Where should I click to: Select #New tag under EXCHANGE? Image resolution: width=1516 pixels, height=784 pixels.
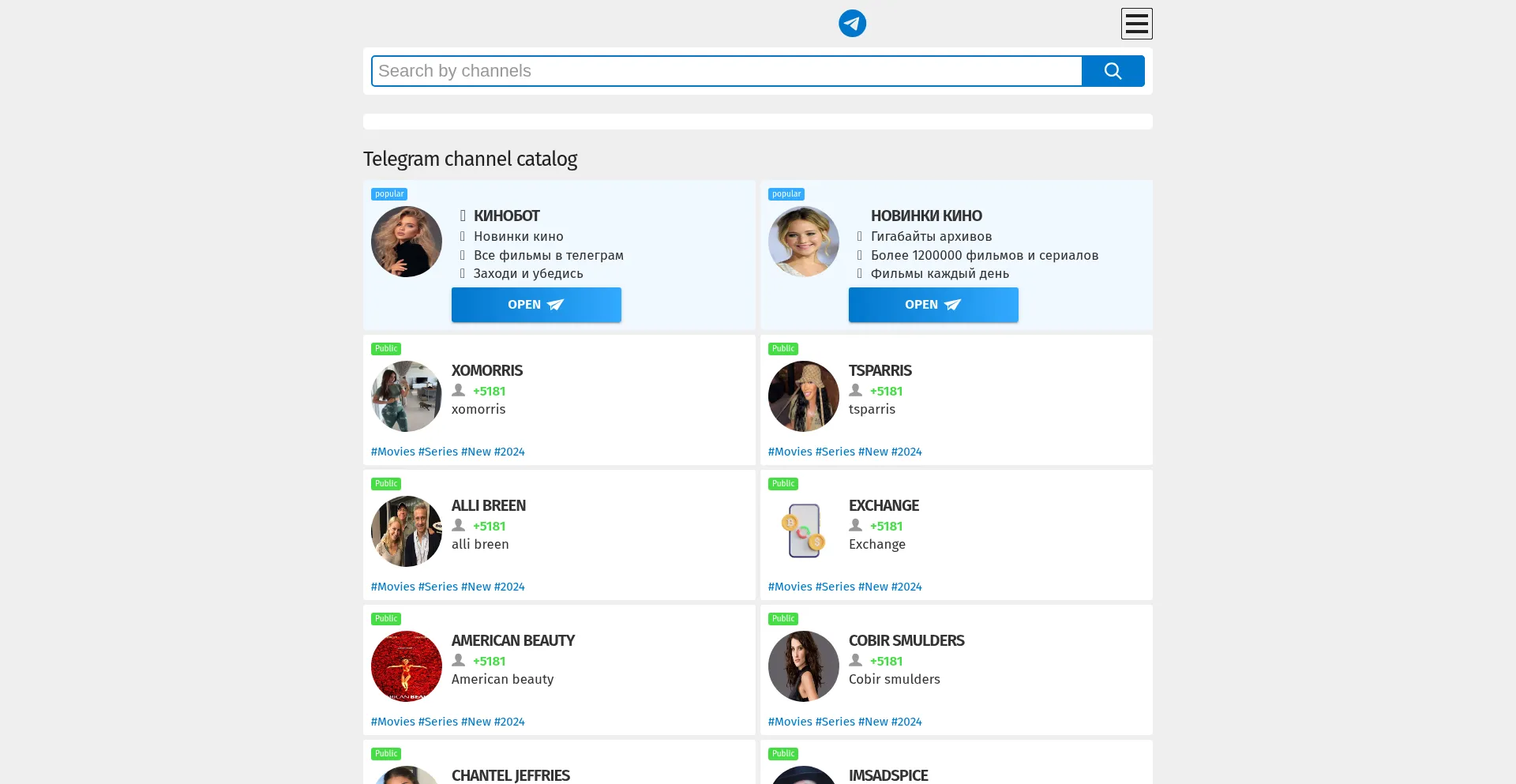point(872,587)
